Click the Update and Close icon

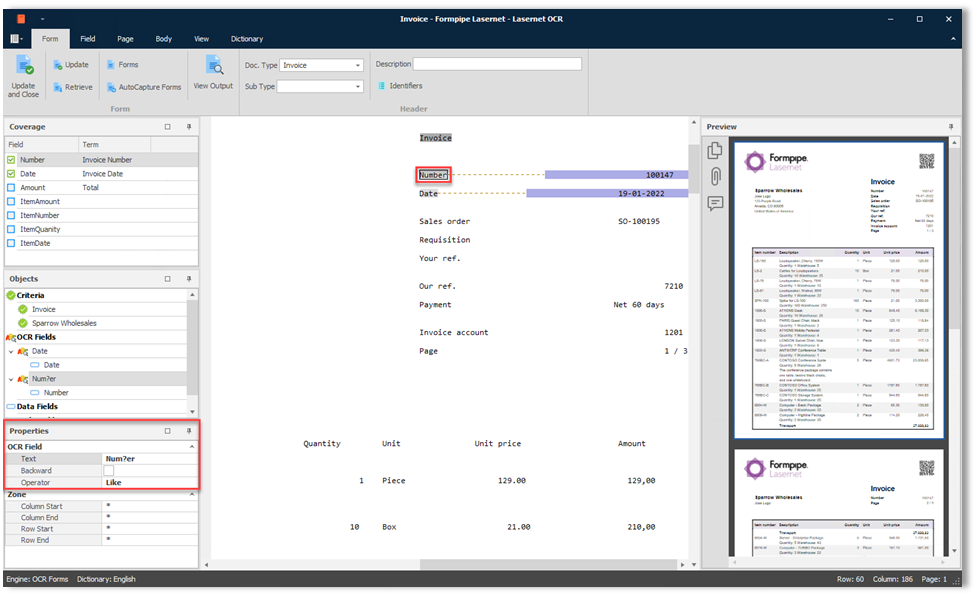[24, 65]
